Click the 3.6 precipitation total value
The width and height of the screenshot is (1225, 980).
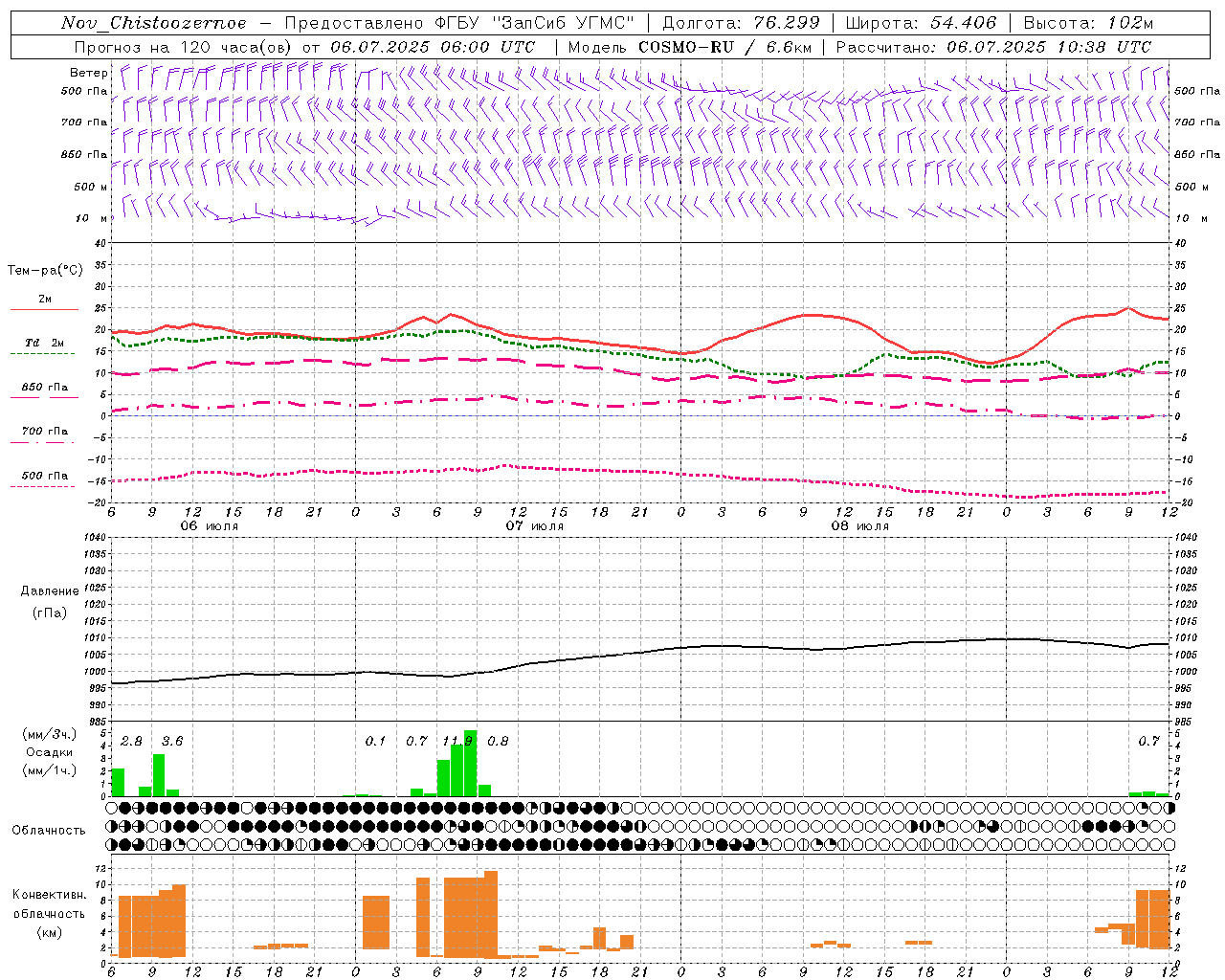tap(171, 742)
